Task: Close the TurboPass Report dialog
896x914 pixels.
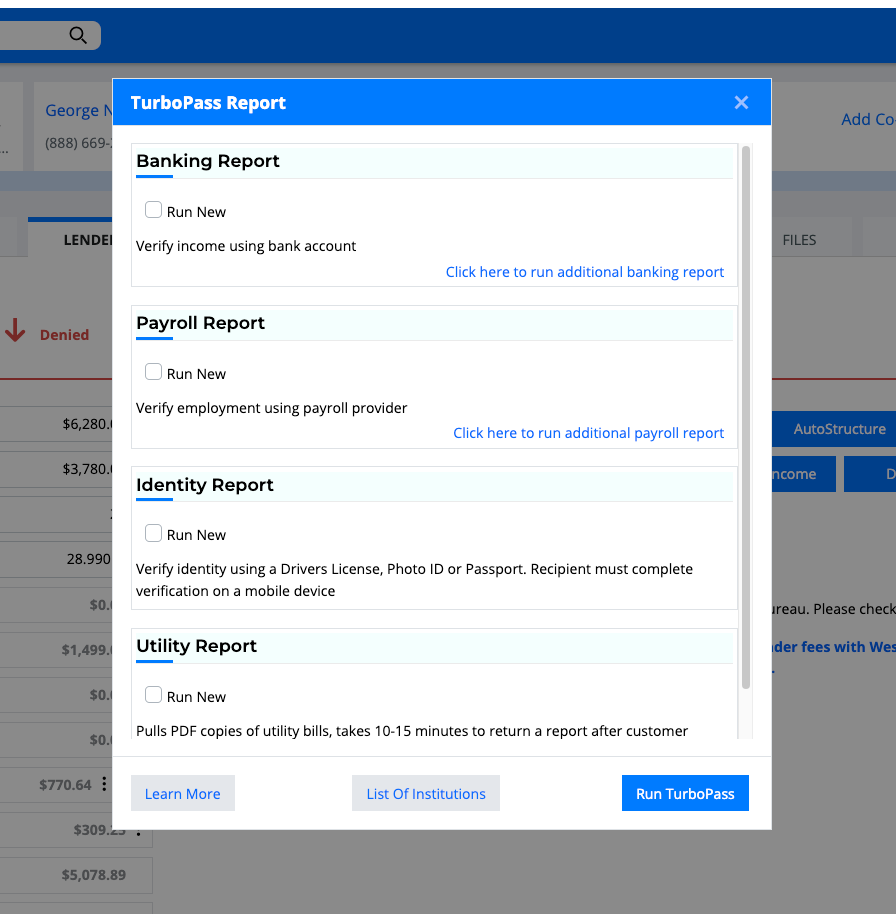Action: click(741, 103)
